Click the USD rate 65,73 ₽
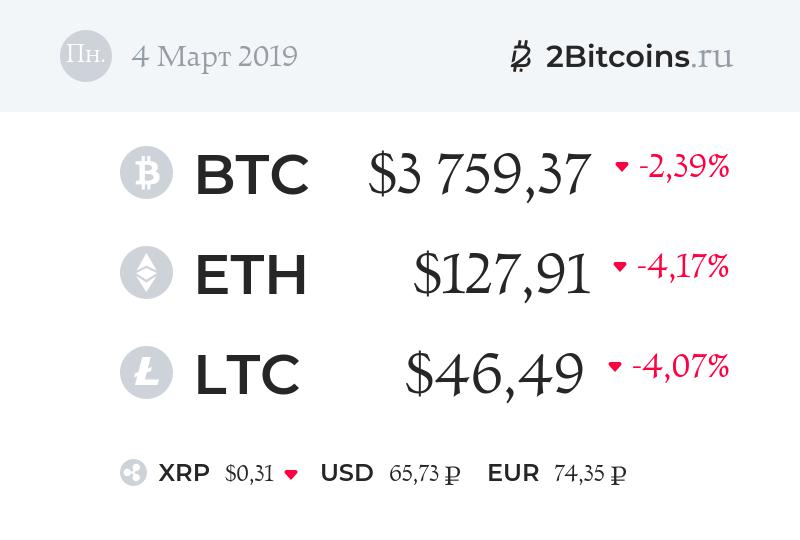Viewport: 800px width, 540px height. [x=423, y=474]
